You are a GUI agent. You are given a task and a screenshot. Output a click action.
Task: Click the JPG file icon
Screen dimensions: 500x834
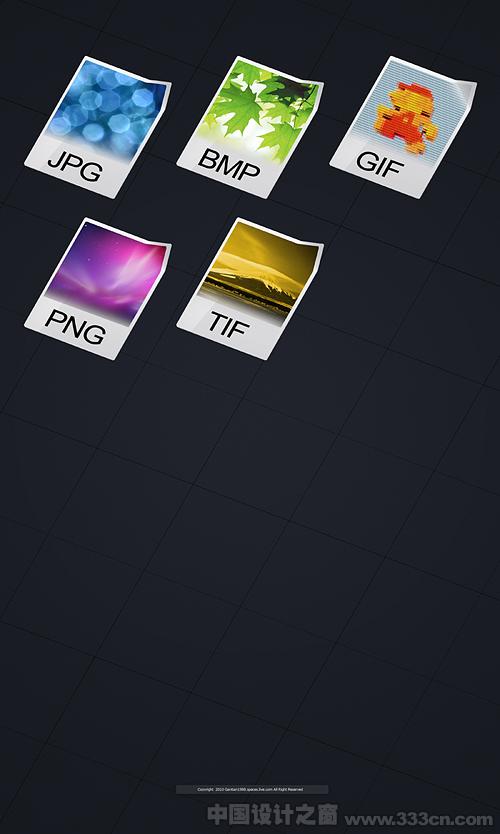click(x=97, y=127)
